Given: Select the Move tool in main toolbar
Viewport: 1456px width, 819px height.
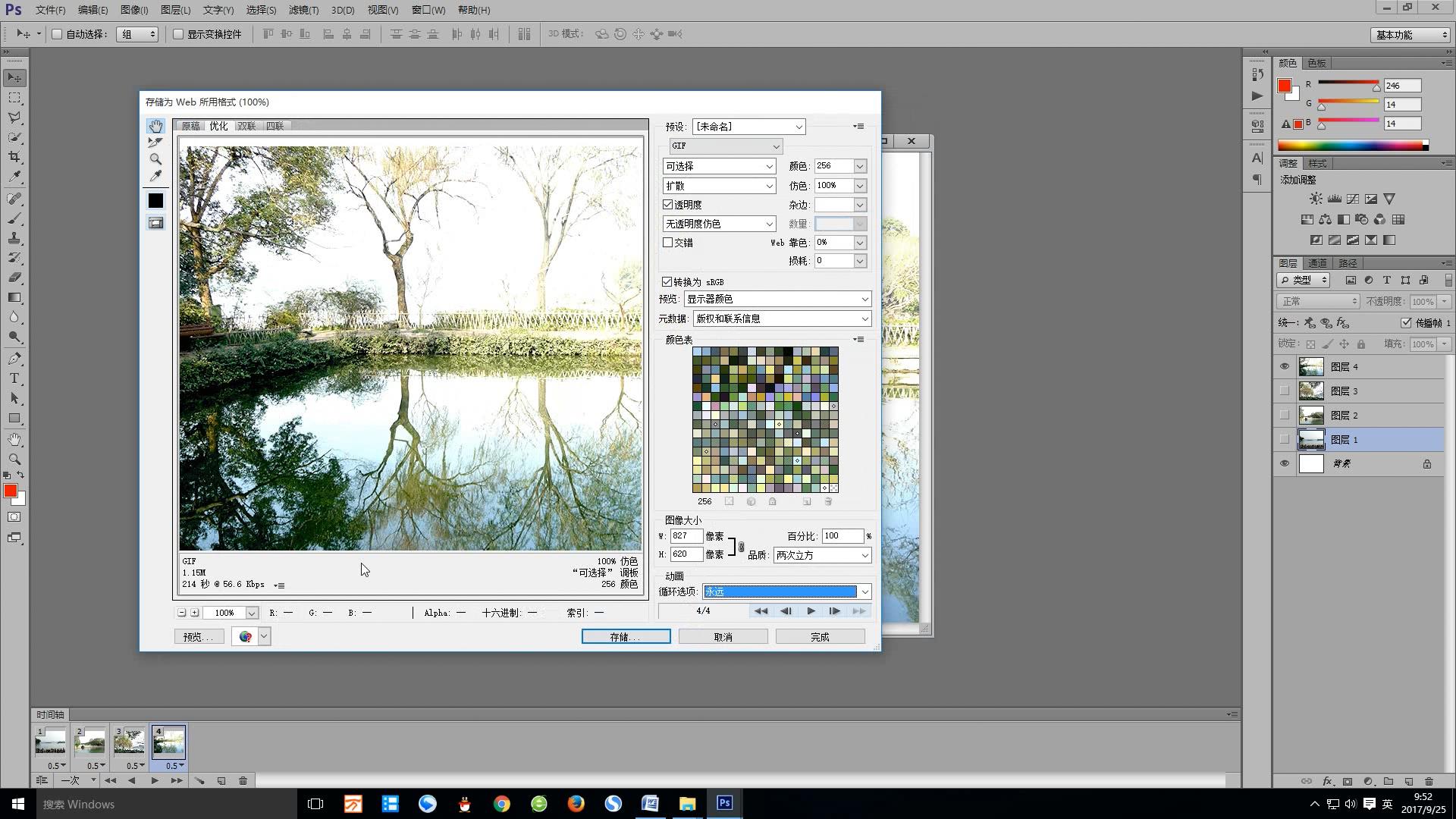Looking at the screenshot, I should (14, 78).
